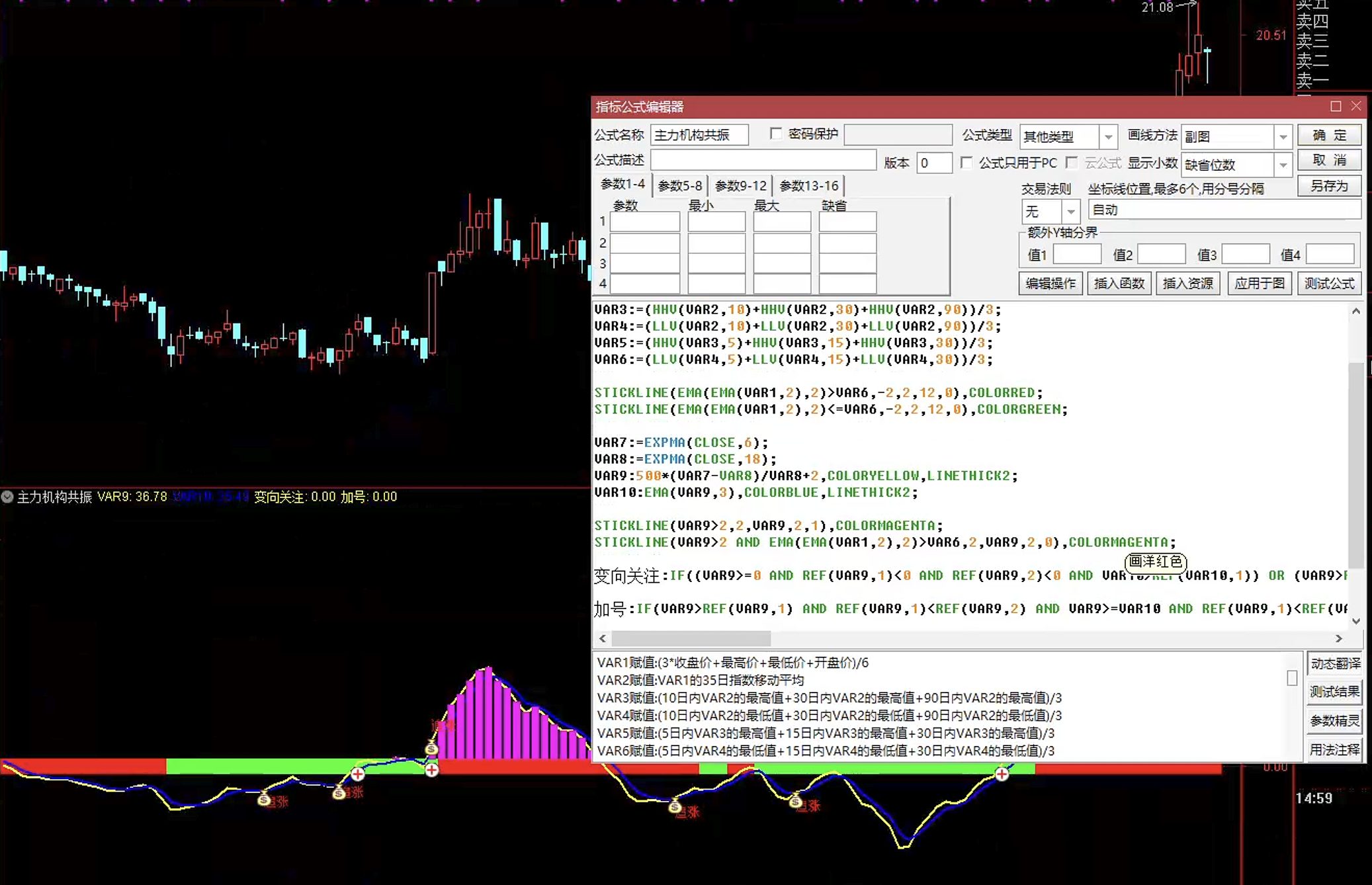Click the 值2 input field
Image resolution: width=1372 pixels, height=885 pixels.
pos(1161,254)
